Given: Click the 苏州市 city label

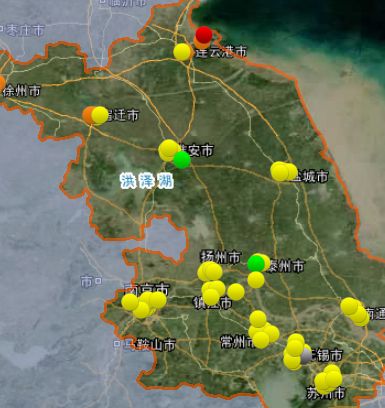Looking at the screenshot, I should 326,394.
